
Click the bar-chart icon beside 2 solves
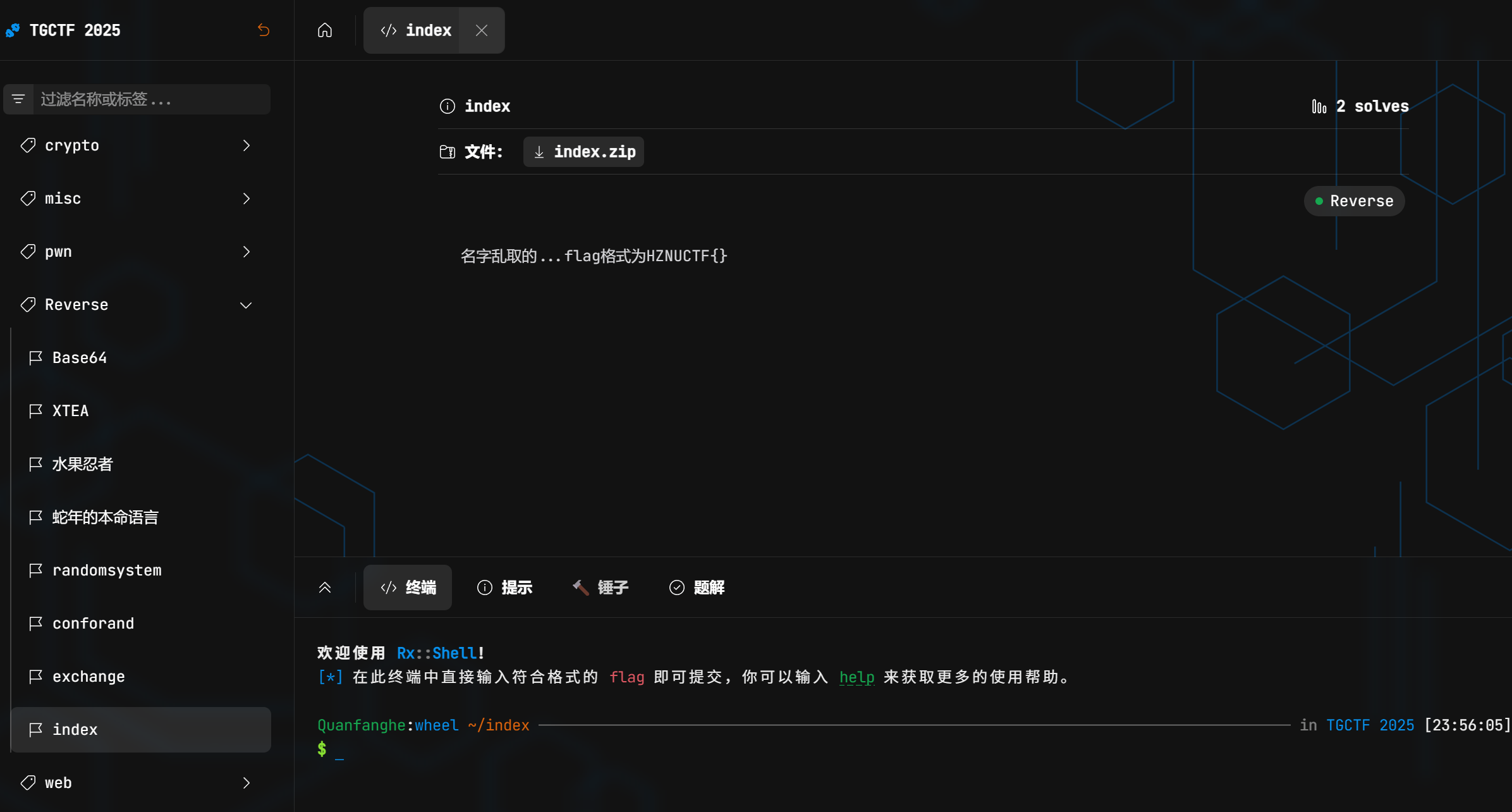pos(1319,106)
